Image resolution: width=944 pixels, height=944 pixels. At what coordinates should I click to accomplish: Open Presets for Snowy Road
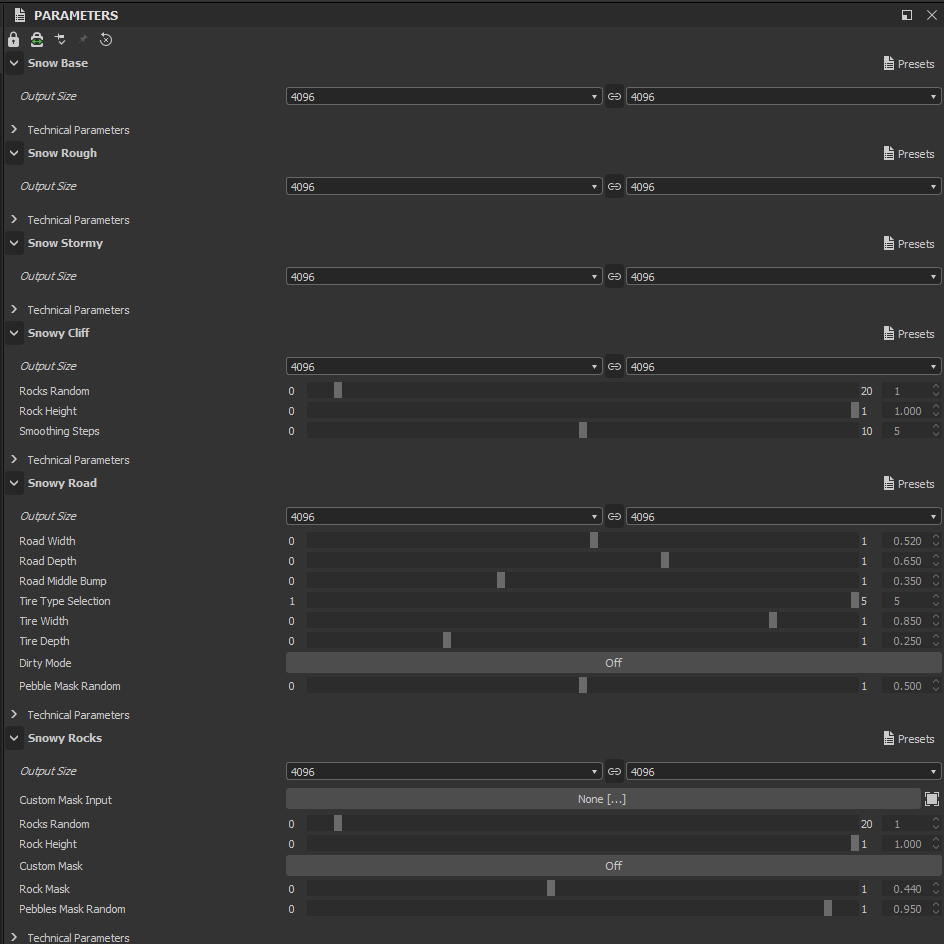tap(909, 484)
